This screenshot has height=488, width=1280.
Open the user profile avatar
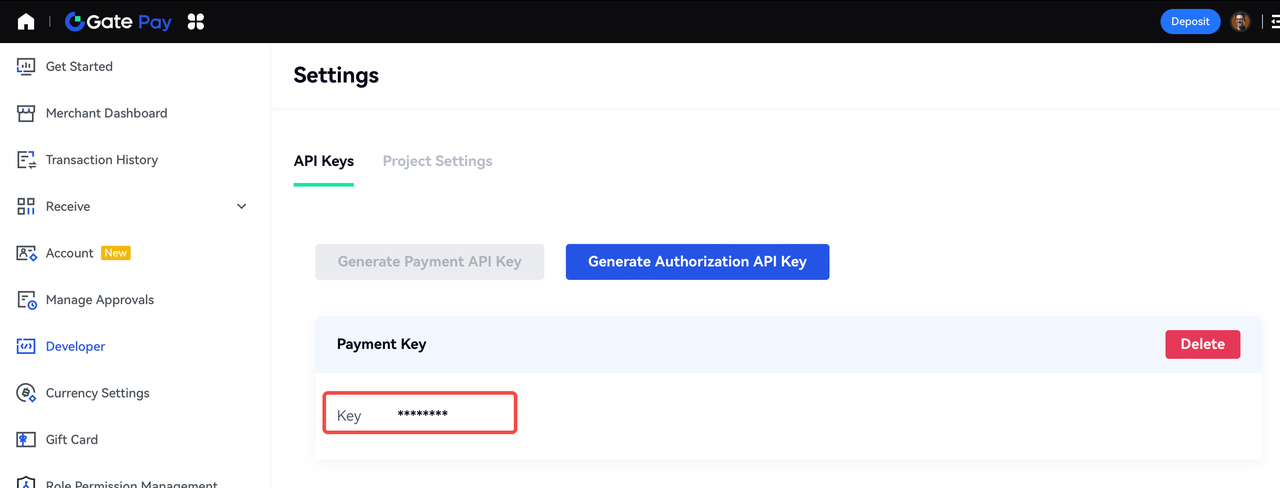pyautogui.click(x=1240, y=22)
